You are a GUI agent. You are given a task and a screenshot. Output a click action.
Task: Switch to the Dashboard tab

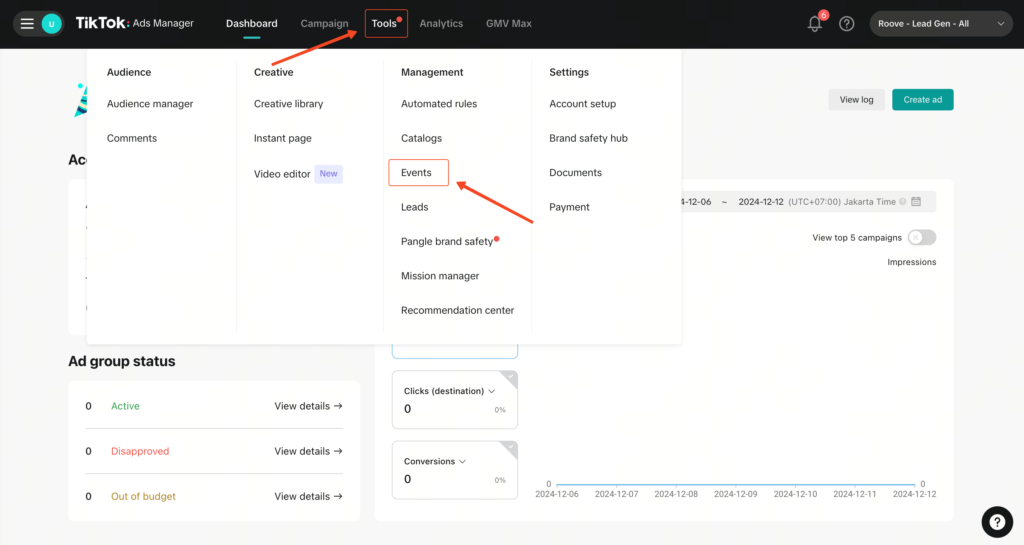251,23
